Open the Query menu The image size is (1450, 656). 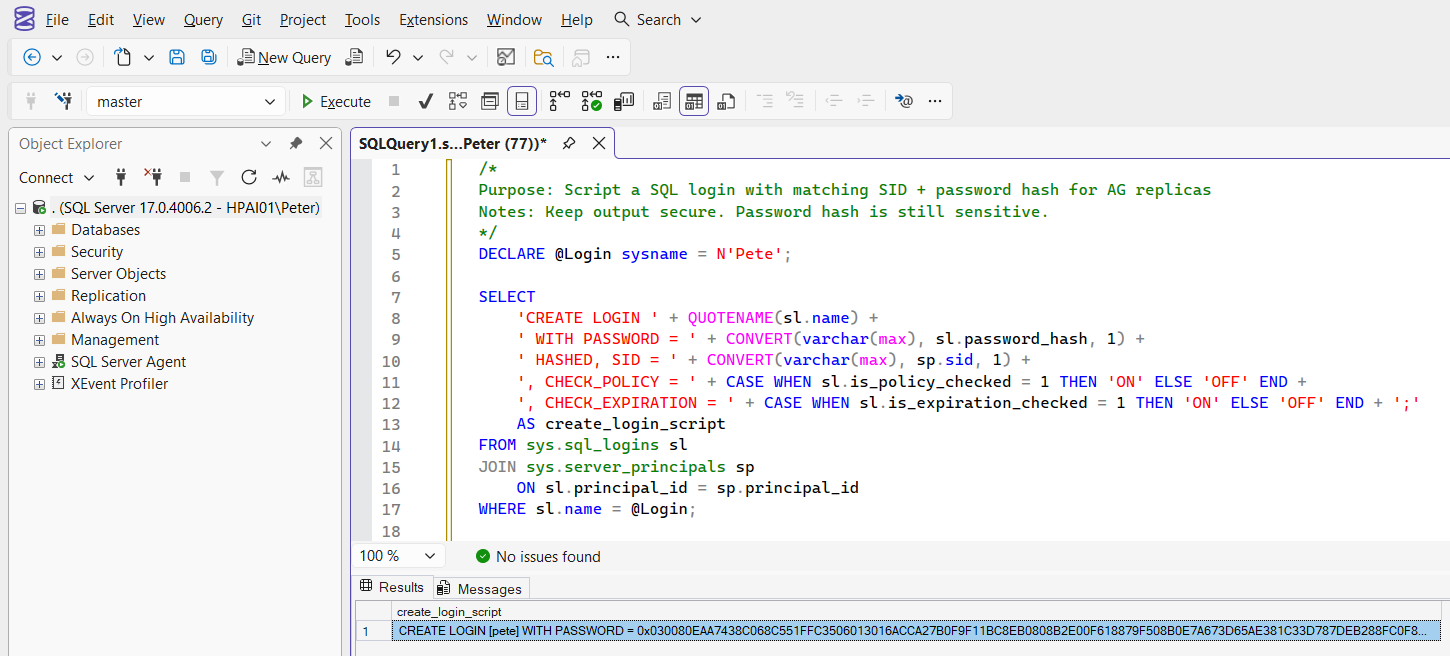(x=203, y=20)
